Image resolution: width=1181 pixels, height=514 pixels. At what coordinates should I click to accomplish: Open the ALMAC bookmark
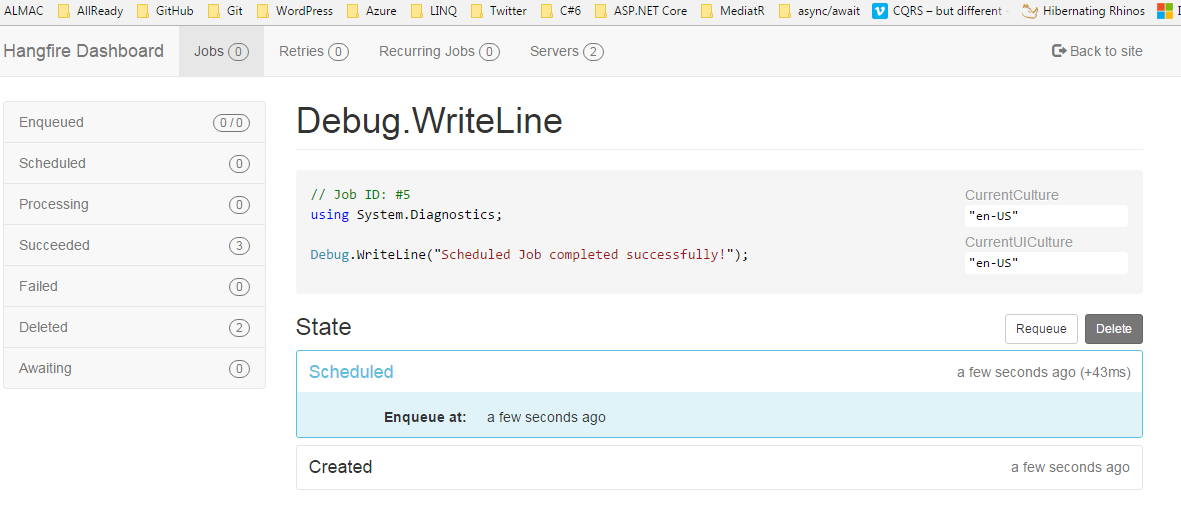pyautogui.click(x=23, y=11)
